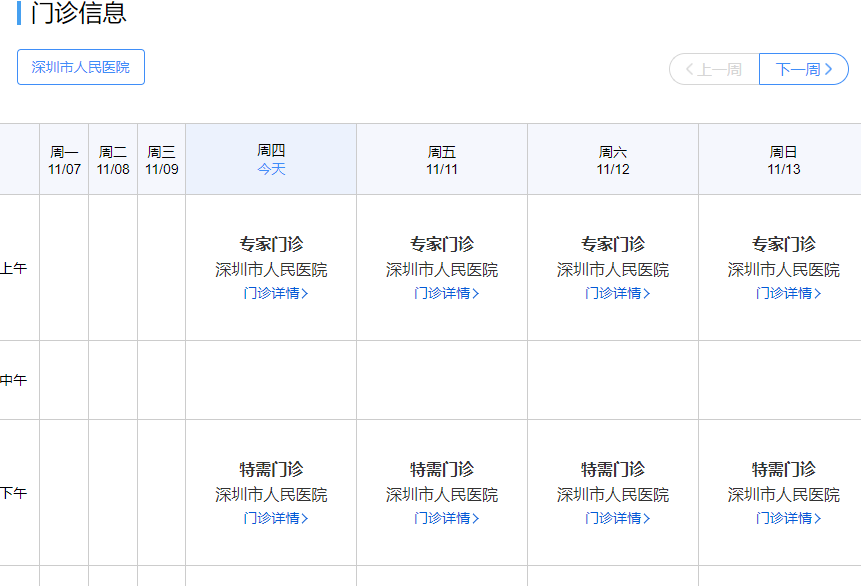The width and height of the screenshot is (861, 586).
Task: Click the 上一周 previous week button
Action: [x=714, y=69]
